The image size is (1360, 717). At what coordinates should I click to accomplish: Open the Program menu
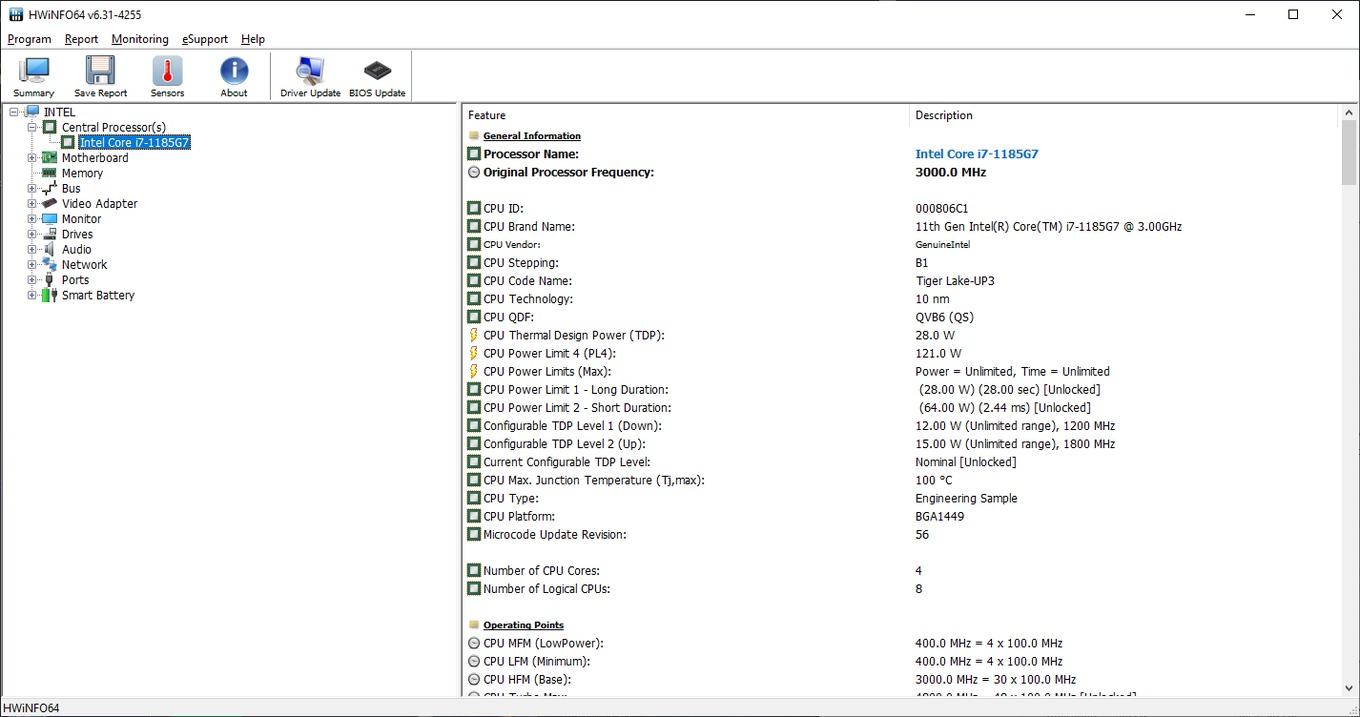point(29,39)
